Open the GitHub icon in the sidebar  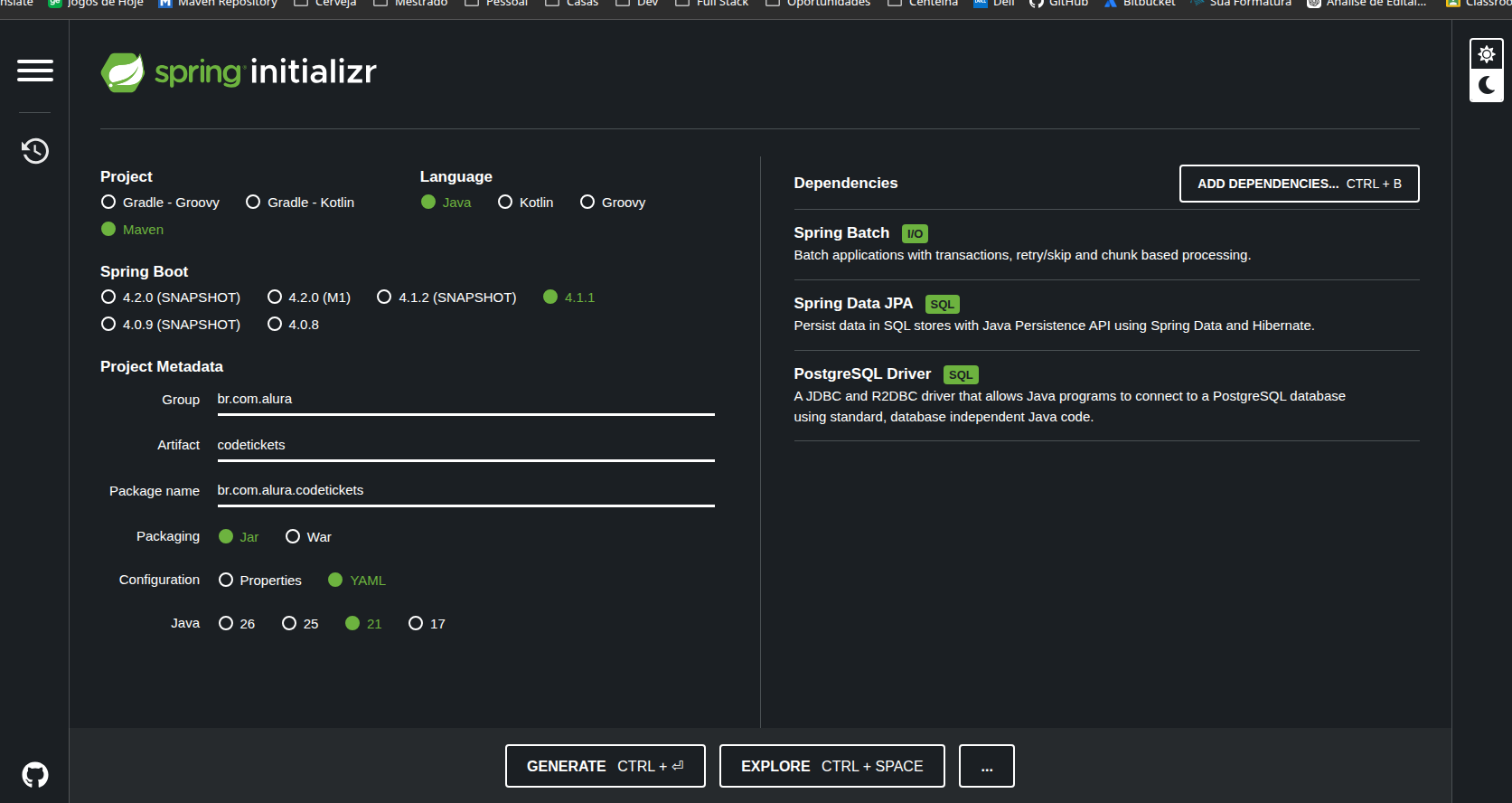tap(35, 775)
